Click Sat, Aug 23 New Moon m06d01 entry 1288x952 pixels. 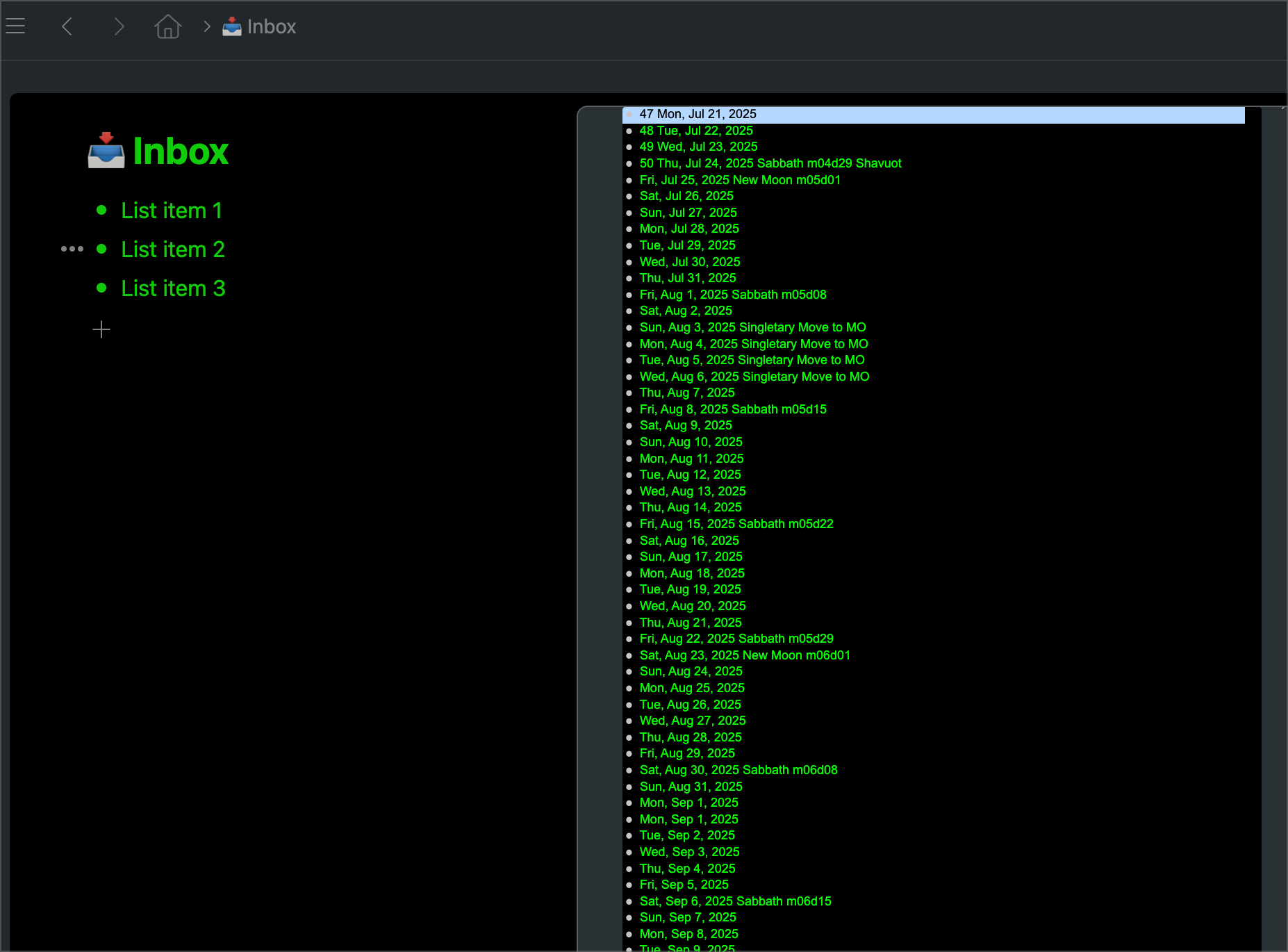(x=745, y=655)
